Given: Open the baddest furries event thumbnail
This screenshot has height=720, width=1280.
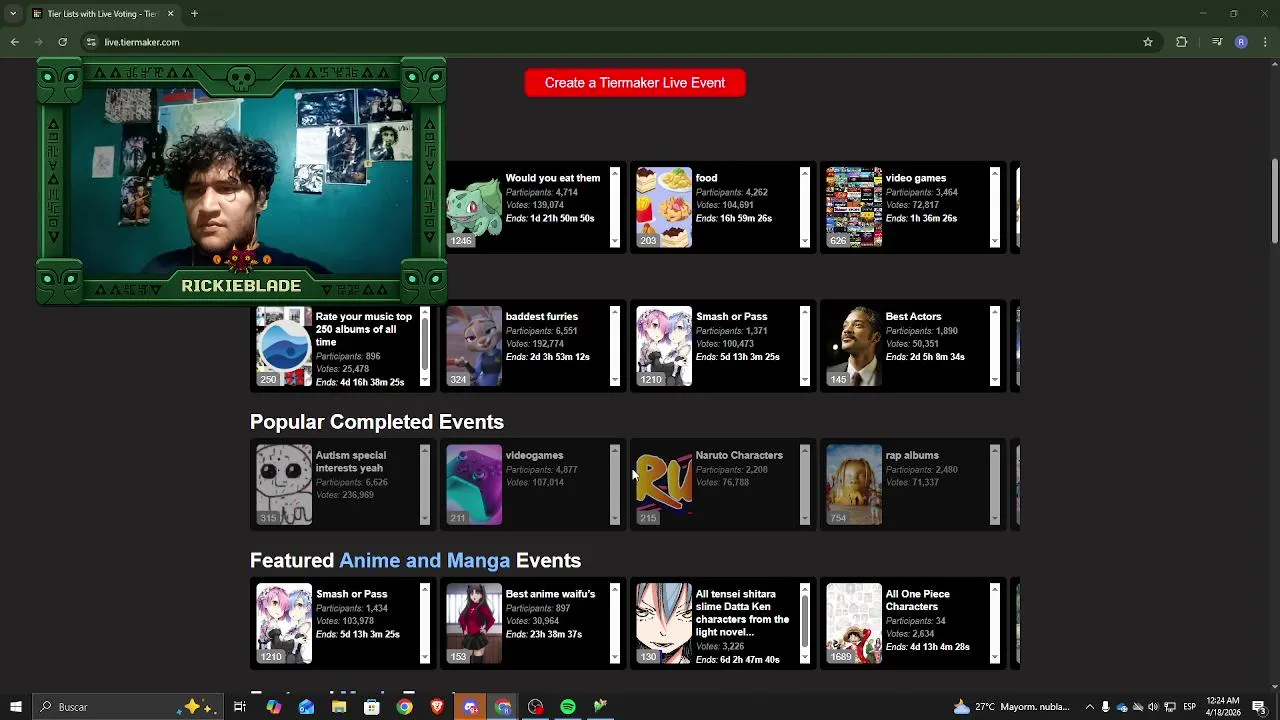Looking at the screenshot, I should click(x=474, y=346).
